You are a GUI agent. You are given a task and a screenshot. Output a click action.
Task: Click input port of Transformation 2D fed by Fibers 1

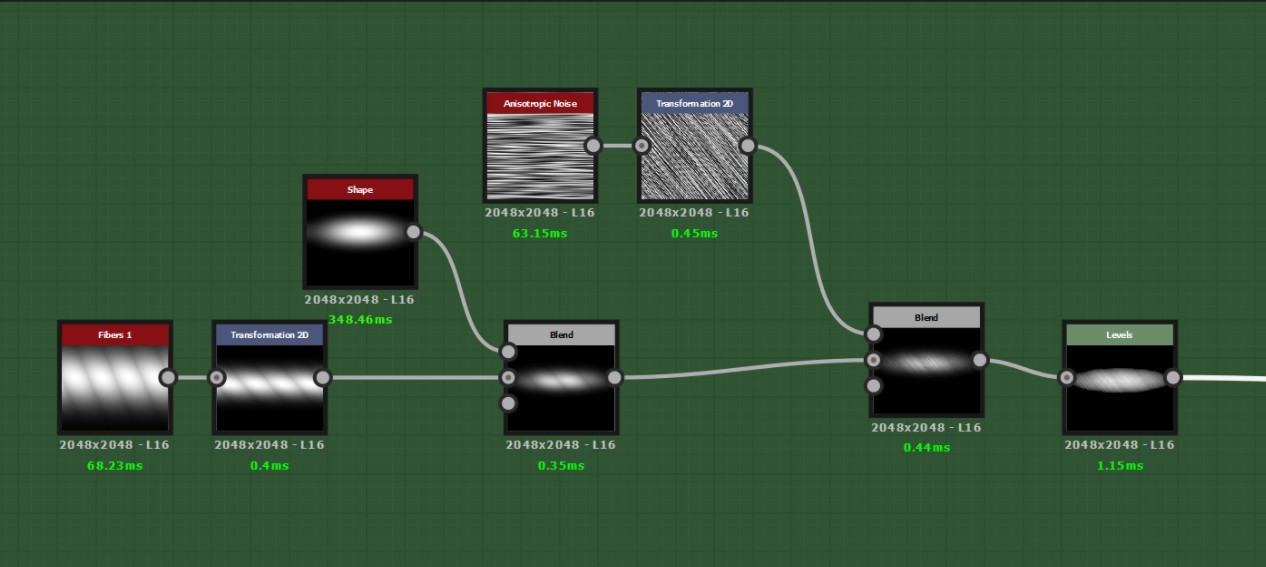(x=217, y=377)
